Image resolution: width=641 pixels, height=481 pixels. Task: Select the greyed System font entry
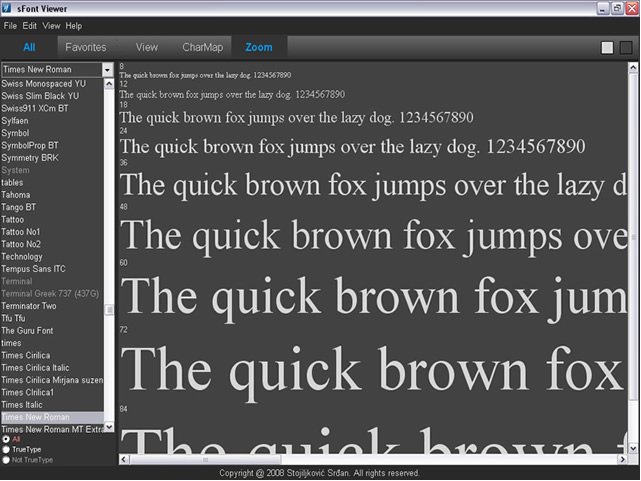coord(52,170)
